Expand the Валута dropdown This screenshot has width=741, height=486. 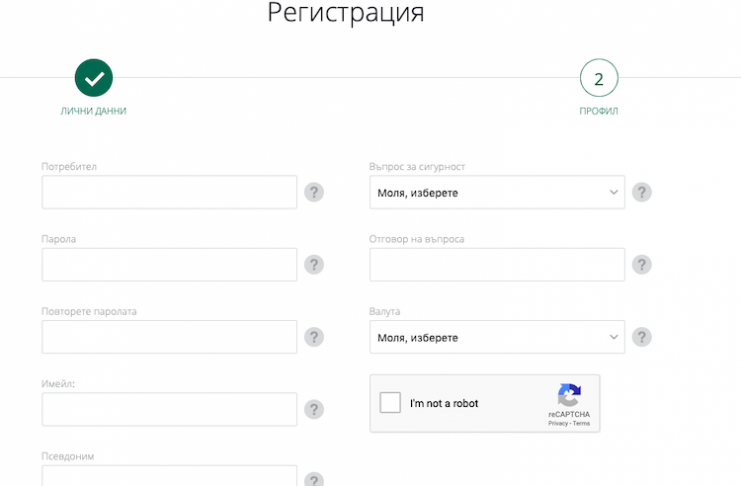click(497, 337)
